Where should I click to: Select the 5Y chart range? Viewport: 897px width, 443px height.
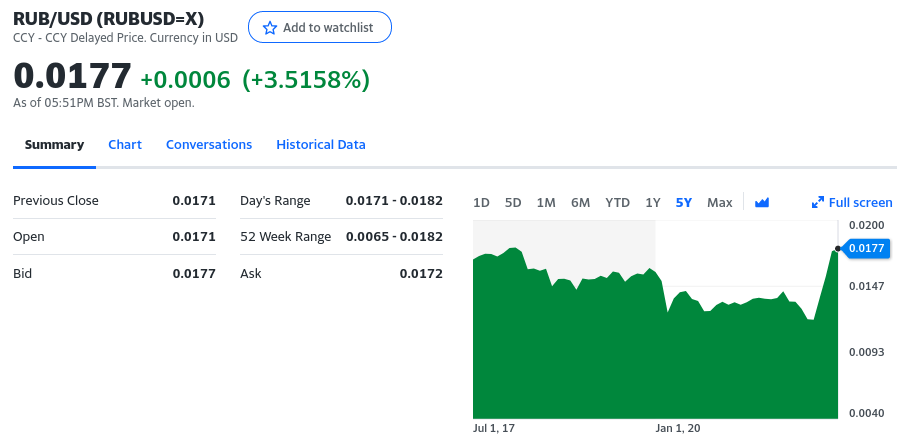click(x=684, y=203)
